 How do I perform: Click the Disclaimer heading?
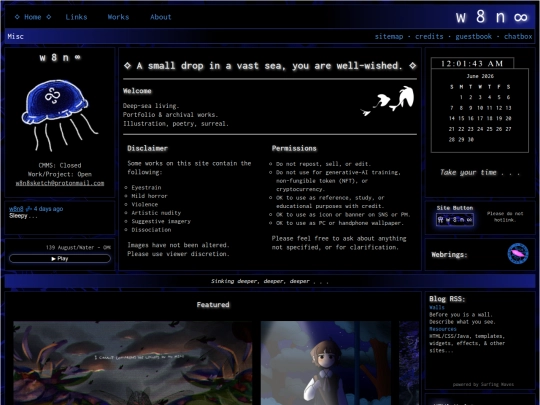[x=147, y=148]
